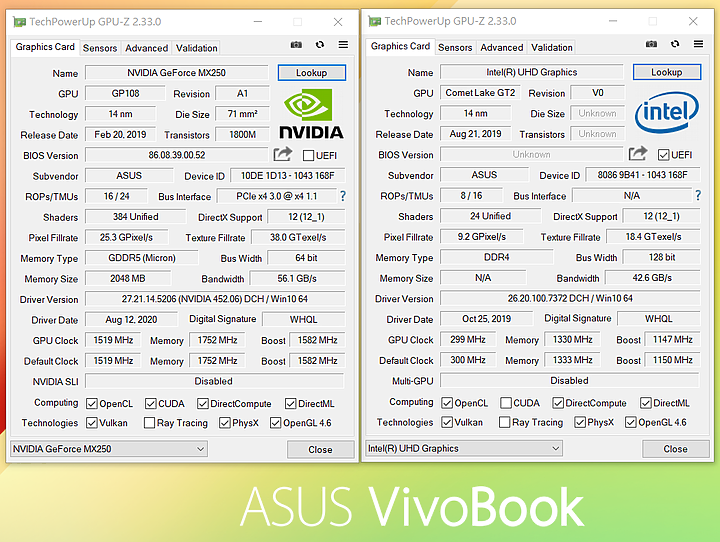Click the Aug 12, 2020 driver date
The image size is (720, 542).
click(131, 319)
